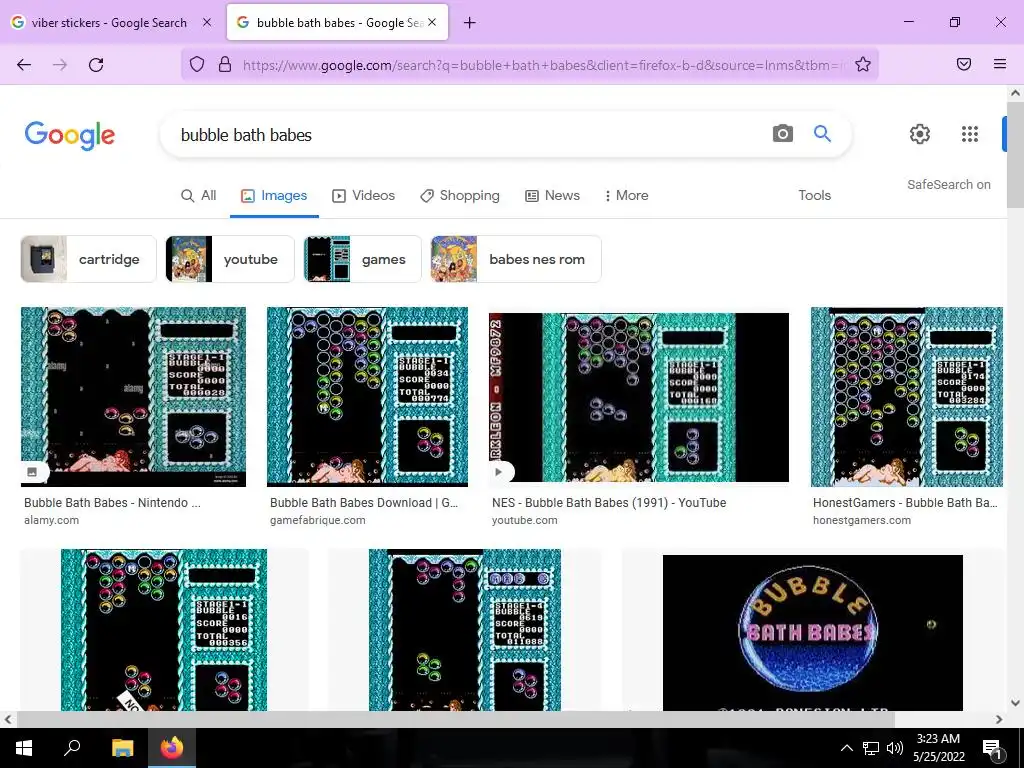This screenshot has height=768, width=1024.
Task: Switch to Shopping results
Action: pos(460,195)
